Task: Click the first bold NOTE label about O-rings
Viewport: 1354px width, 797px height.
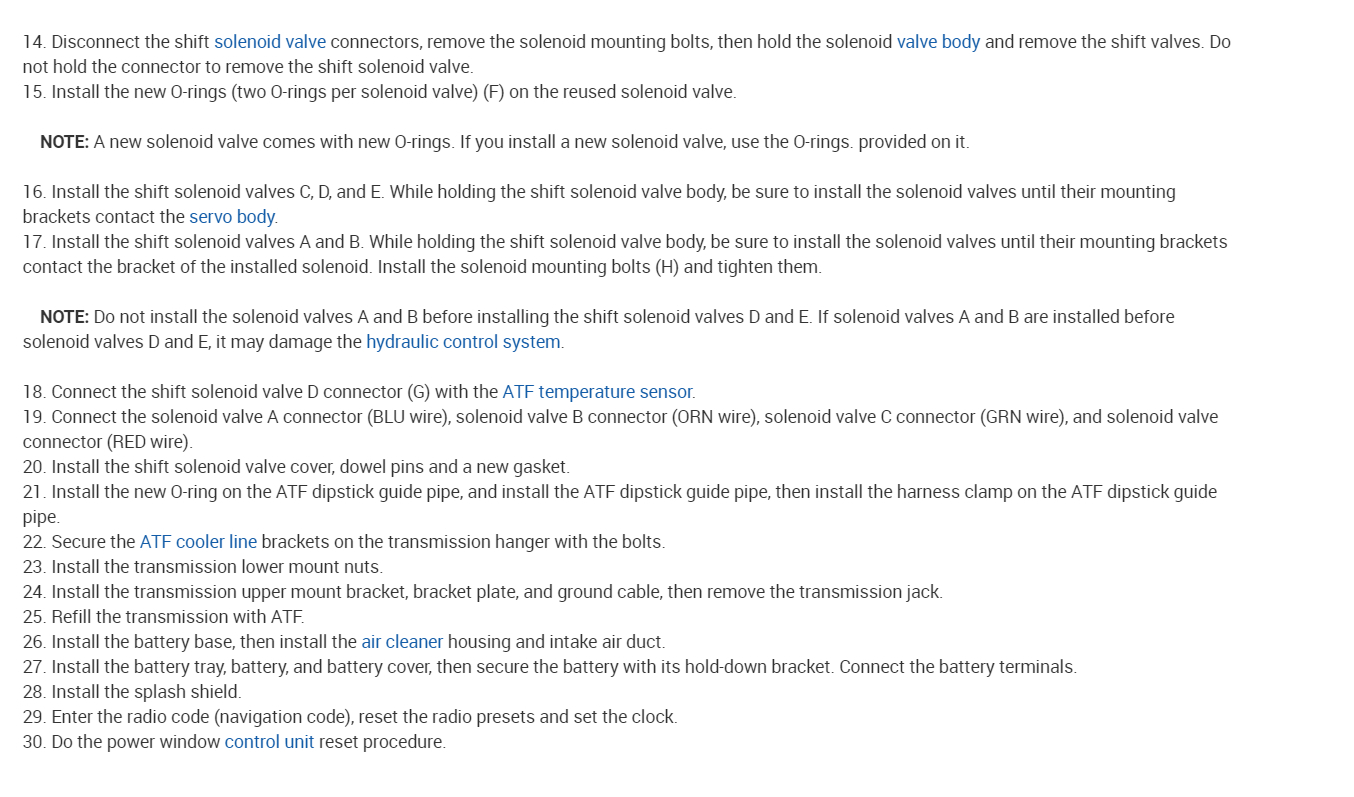Action: click(x=65, y=142)
